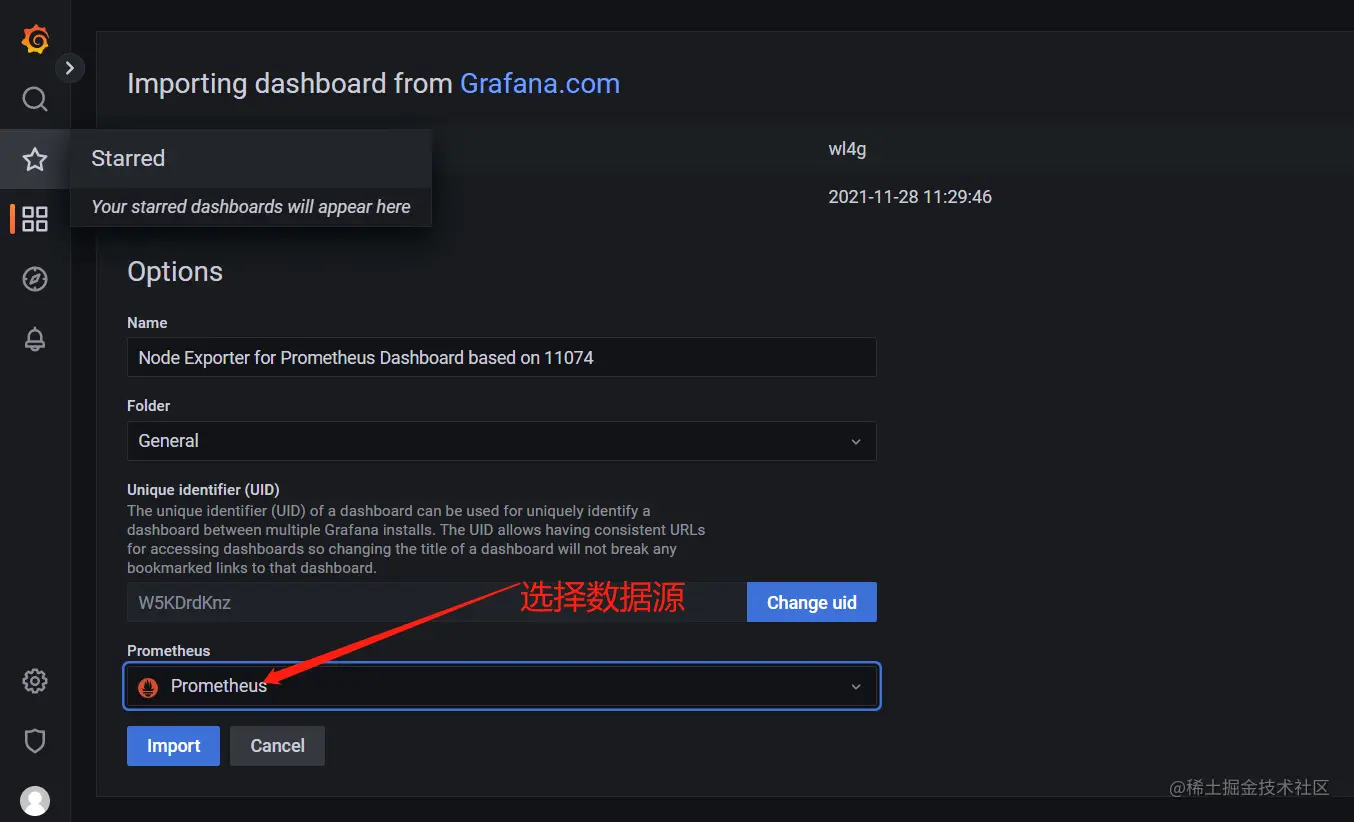Open the Grafana logo home icon
This screenshot has width=1354, height=822.
[35, 39]
